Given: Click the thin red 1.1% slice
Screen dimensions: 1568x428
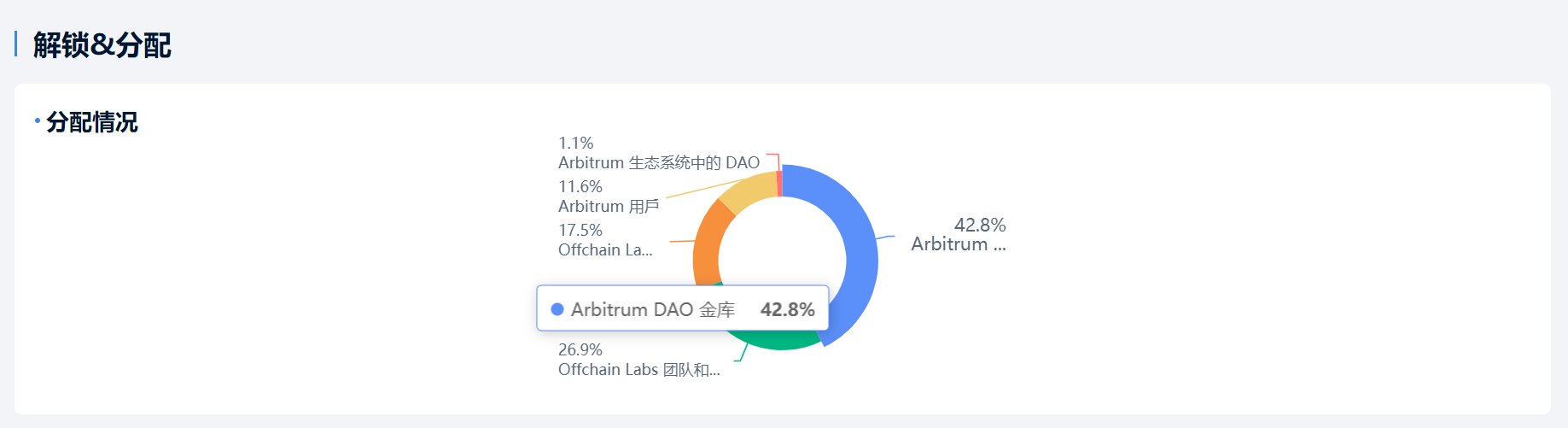Looking at the screenshot, I should click(779, 184).
